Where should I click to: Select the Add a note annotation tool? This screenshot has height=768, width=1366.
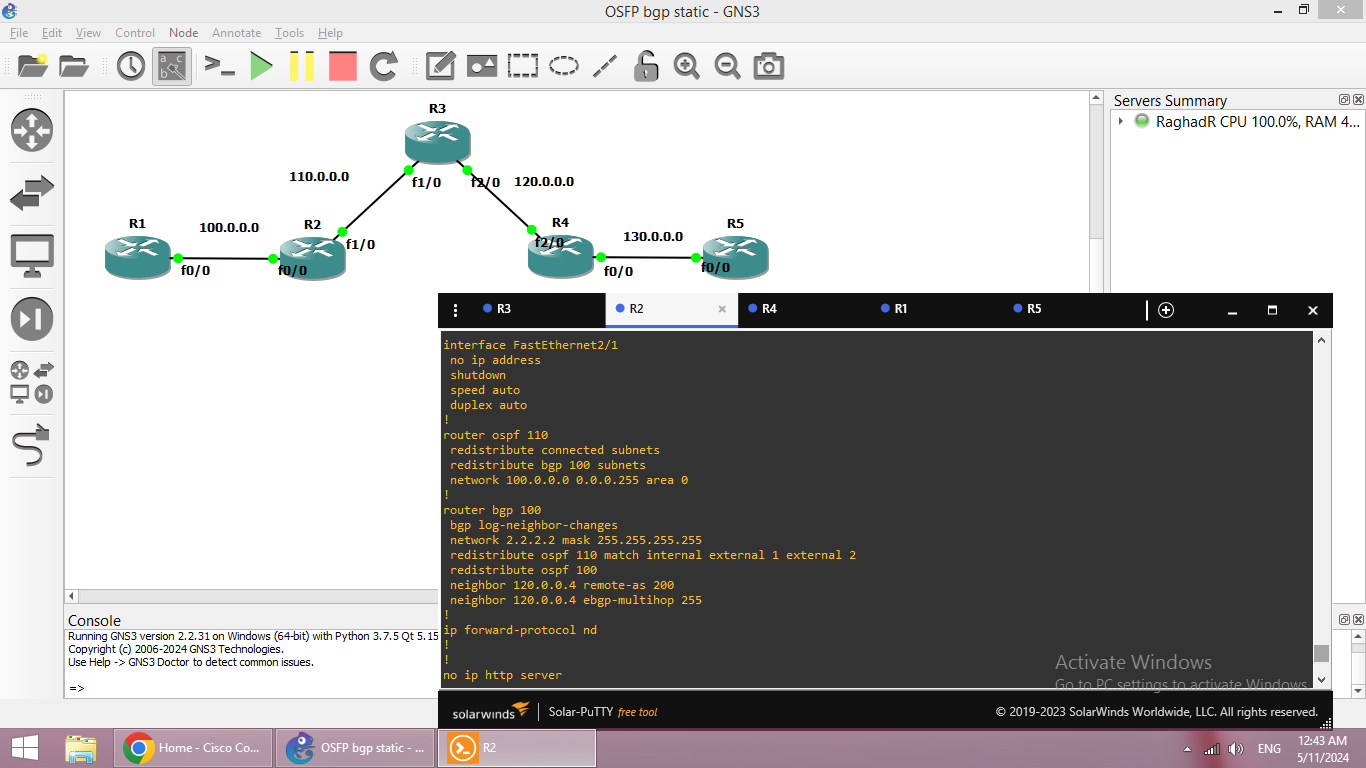point(440,66)
